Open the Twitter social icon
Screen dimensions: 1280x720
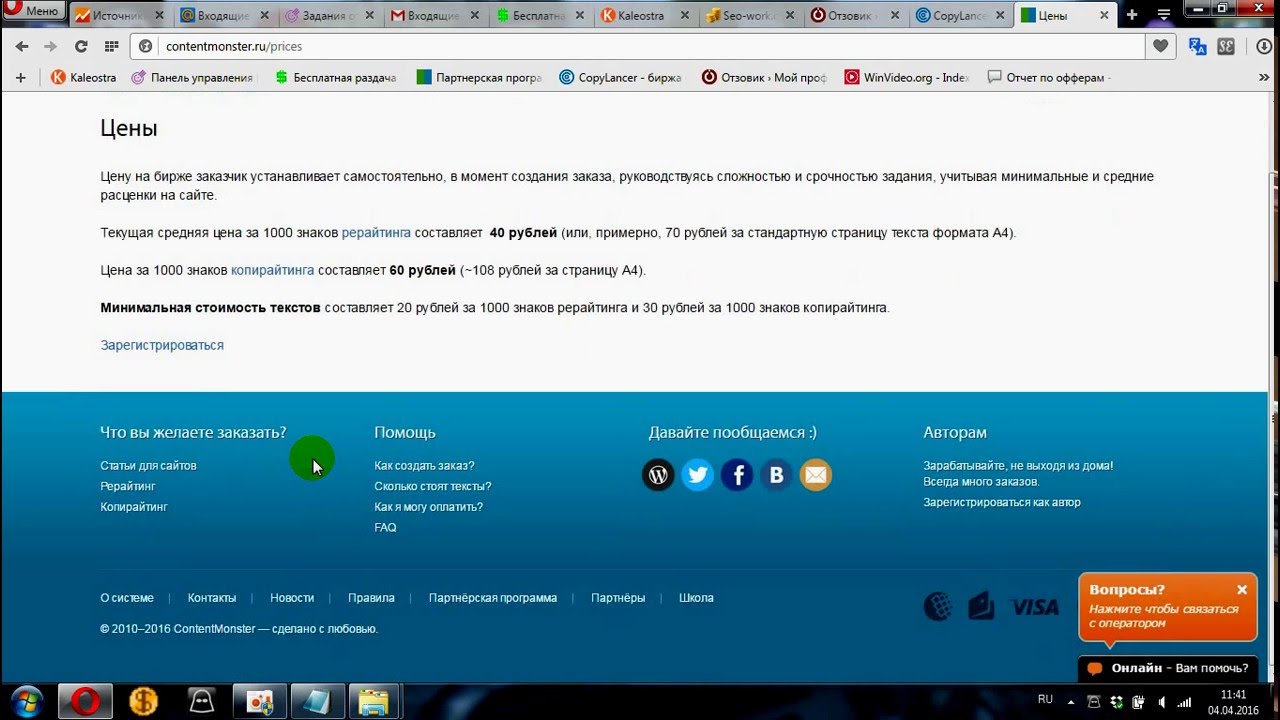point(697,475)
